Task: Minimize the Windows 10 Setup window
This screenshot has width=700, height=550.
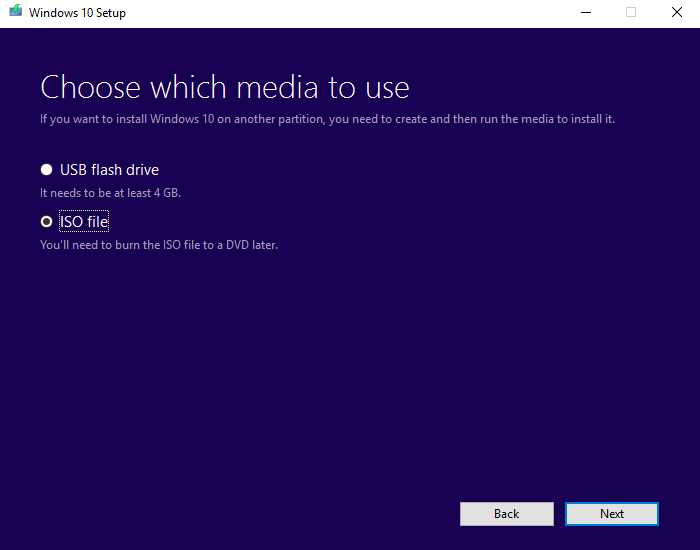Action: (x=585, y=13)
